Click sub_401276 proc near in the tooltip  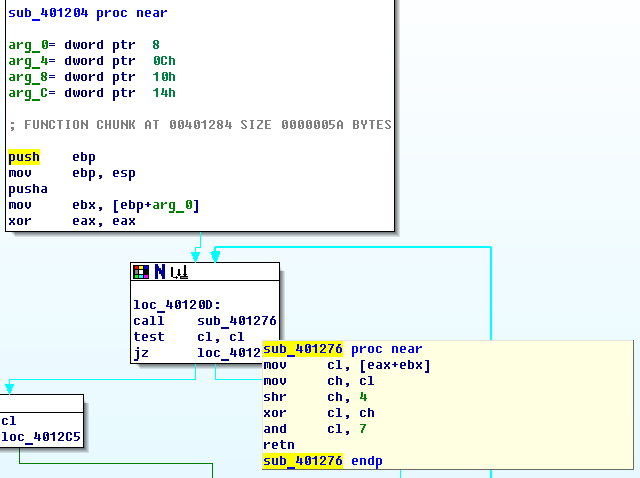coord(343,349)
